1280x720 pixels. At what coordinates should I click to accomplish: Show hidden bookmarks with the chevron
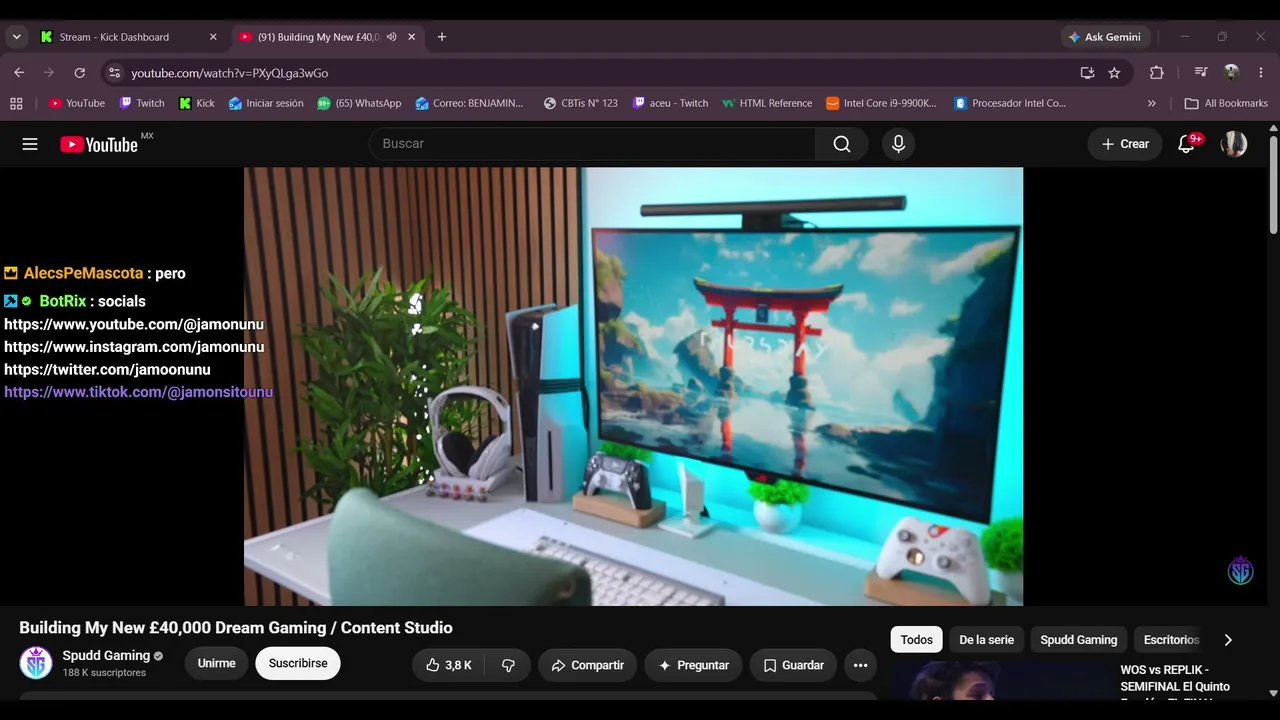tap(1152, 103)
